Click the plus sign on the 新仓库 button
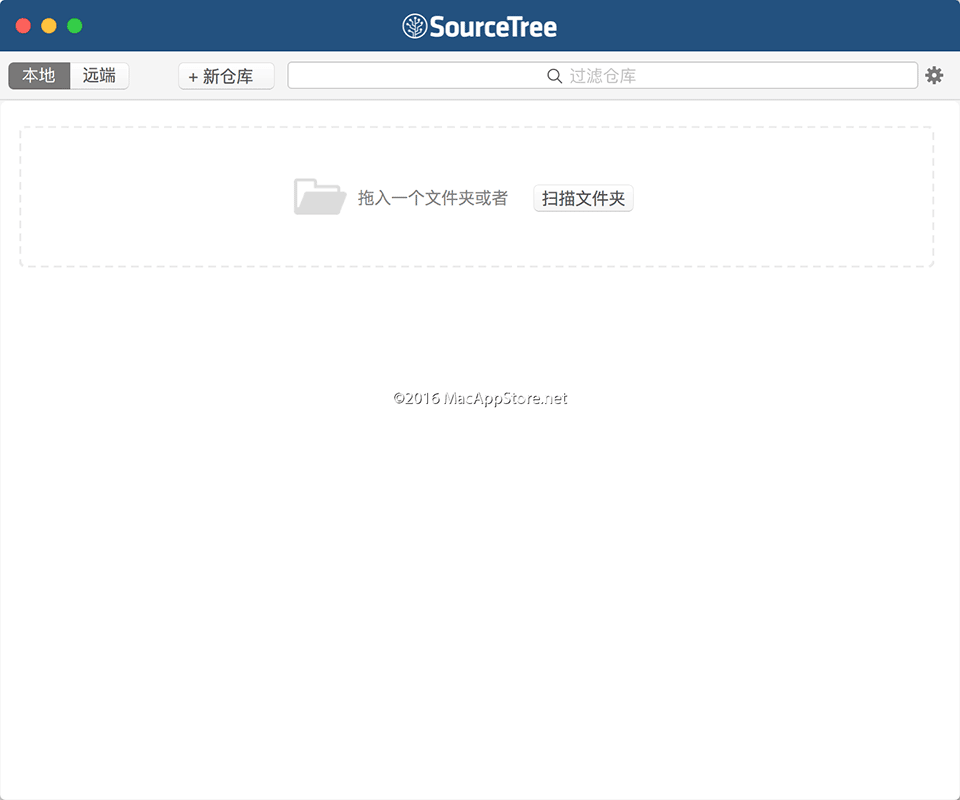This screenshot has height=800, width=960. click(193, 77)
